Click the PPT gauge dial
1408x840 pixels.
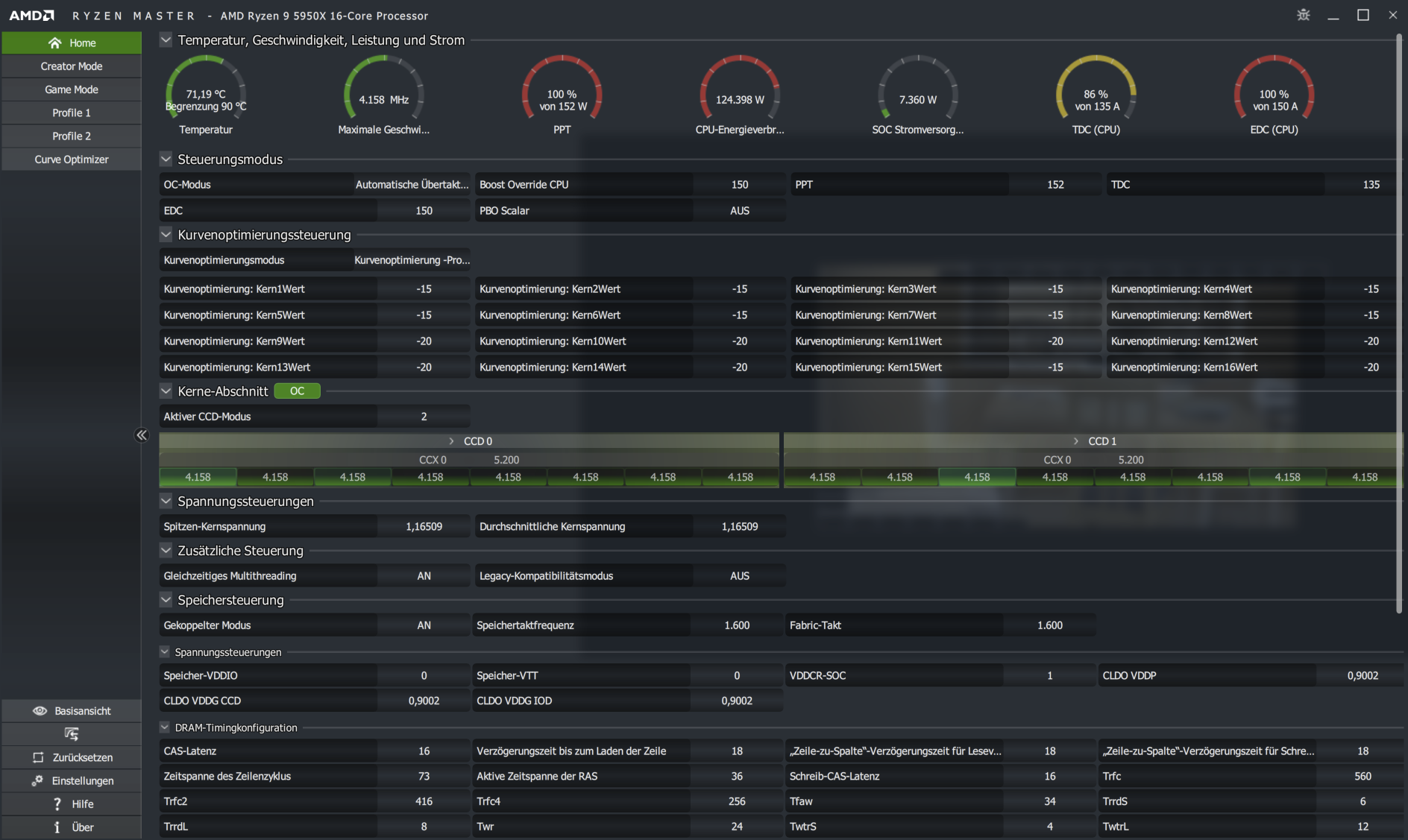click(562, 88)
